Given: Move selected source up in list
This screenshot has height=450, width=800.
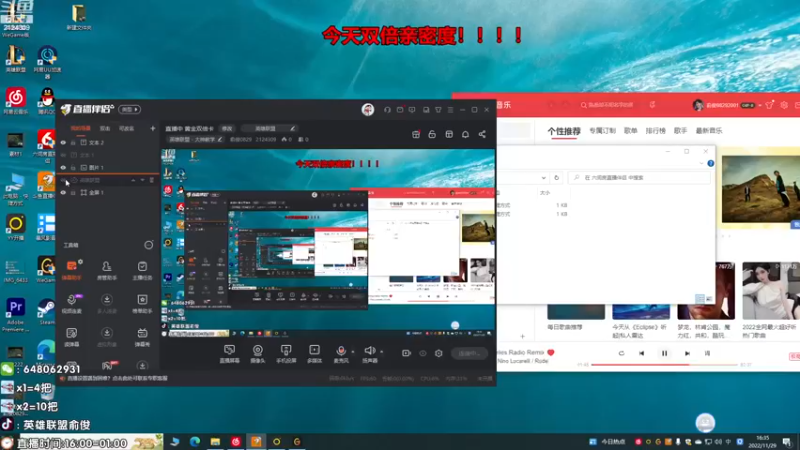Looking at the screenshot, I should [x=133, y=180].
